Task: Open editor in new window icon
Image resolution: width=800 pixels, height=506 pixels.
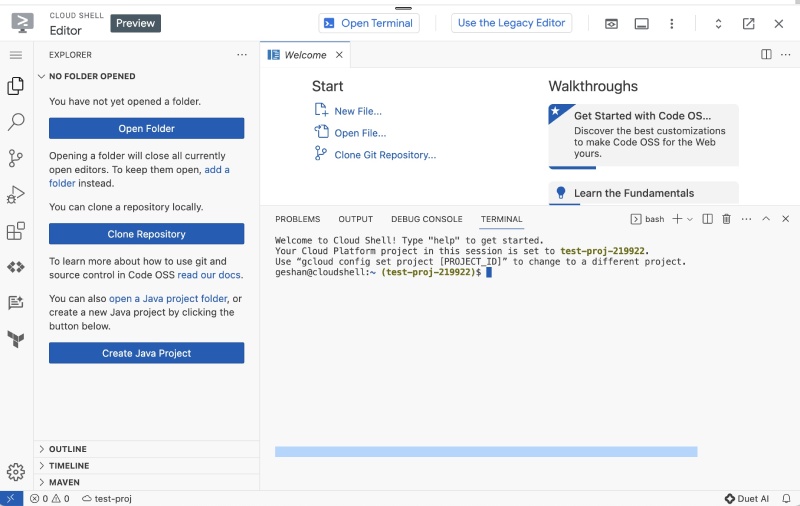Action: (748, 23)
